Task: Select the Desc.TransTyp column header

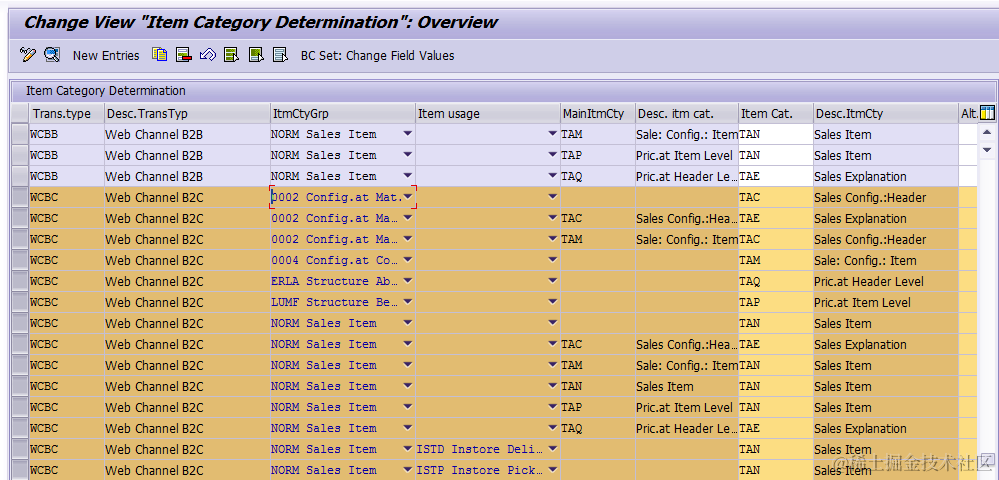Action: click(187, 113)
